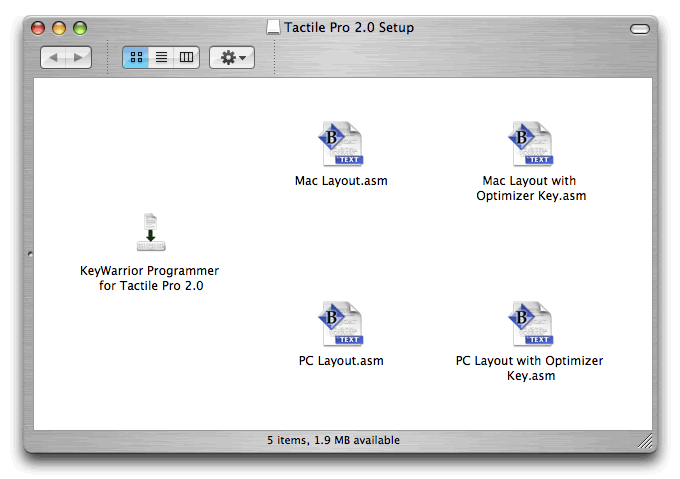Image resolution: width=680 pixels, height=479 pixels.
Task: Click the 'KeyWarrior Programmer for Tactile Pro 2.0' label
Action: tap(150, 278)
